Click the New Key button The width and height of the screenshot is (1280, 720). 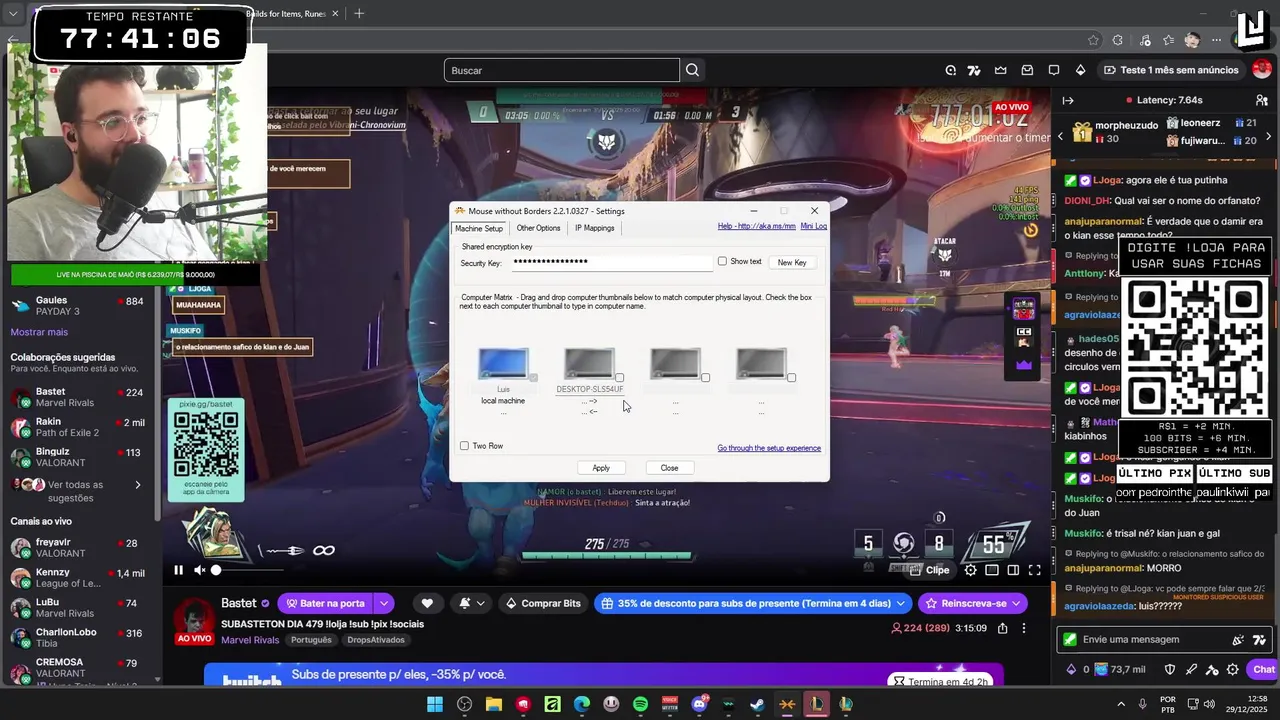click(x=792, y=262)
